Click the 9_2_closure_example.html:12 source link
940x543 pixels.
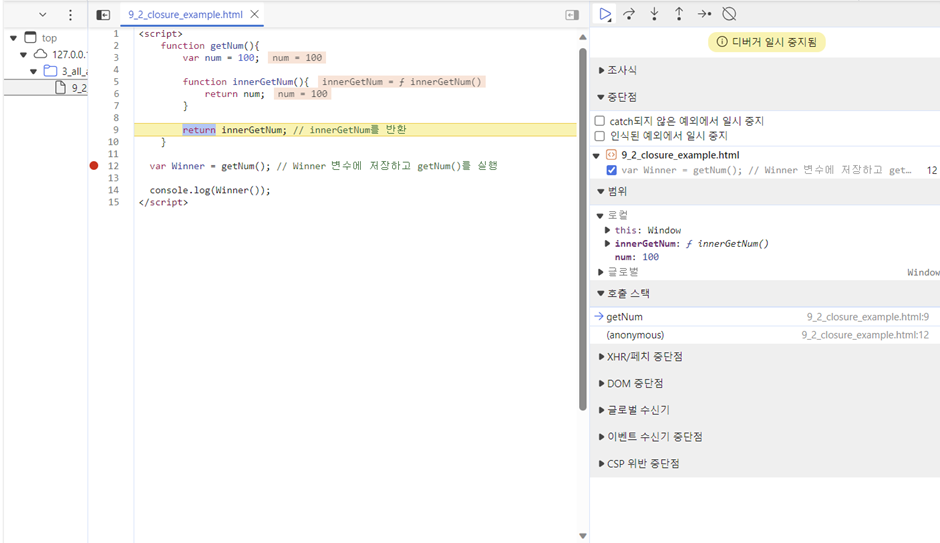865,335
